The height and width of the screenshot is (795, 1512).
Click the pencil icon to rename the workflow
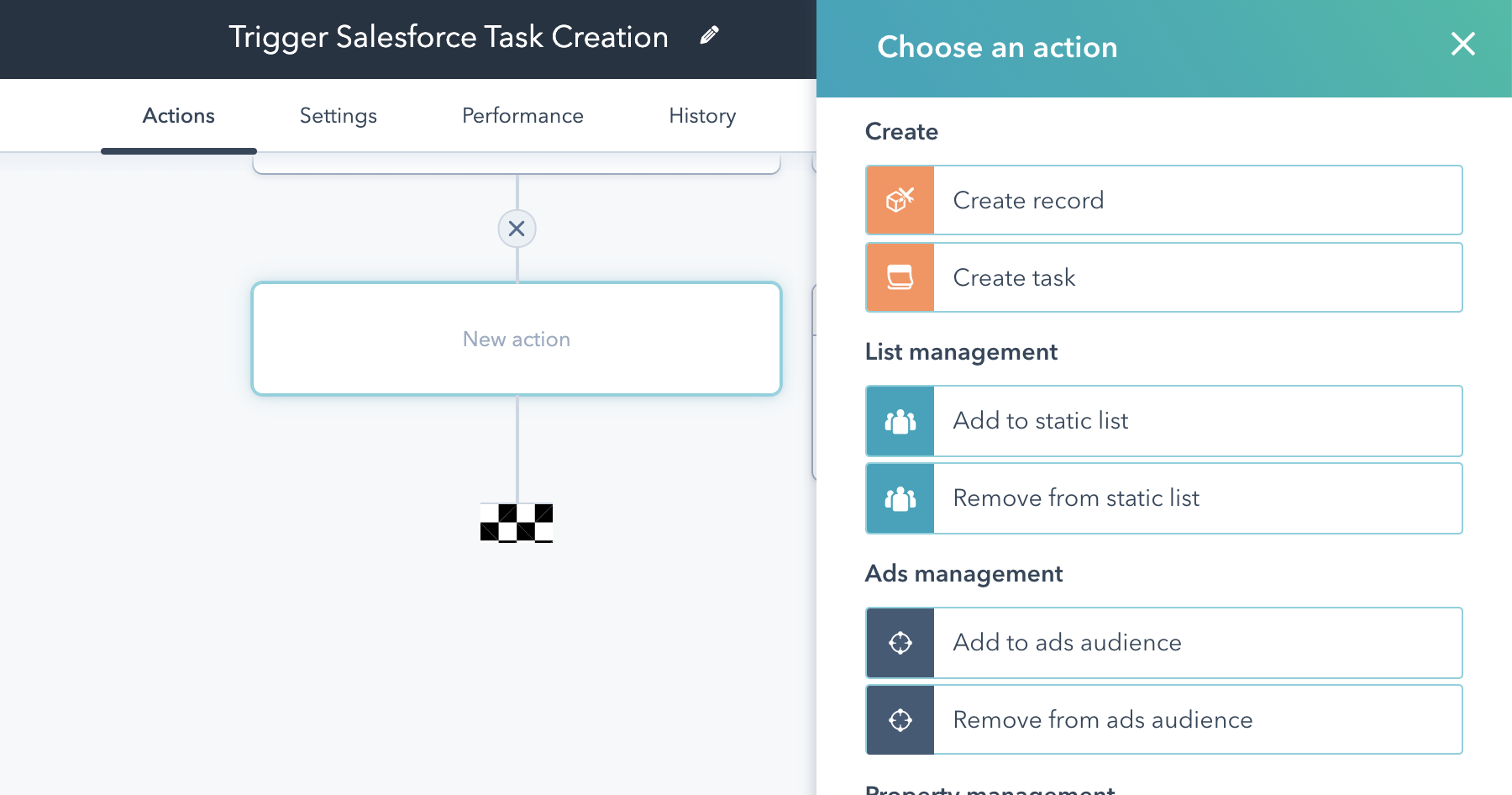tap(708, 34)
